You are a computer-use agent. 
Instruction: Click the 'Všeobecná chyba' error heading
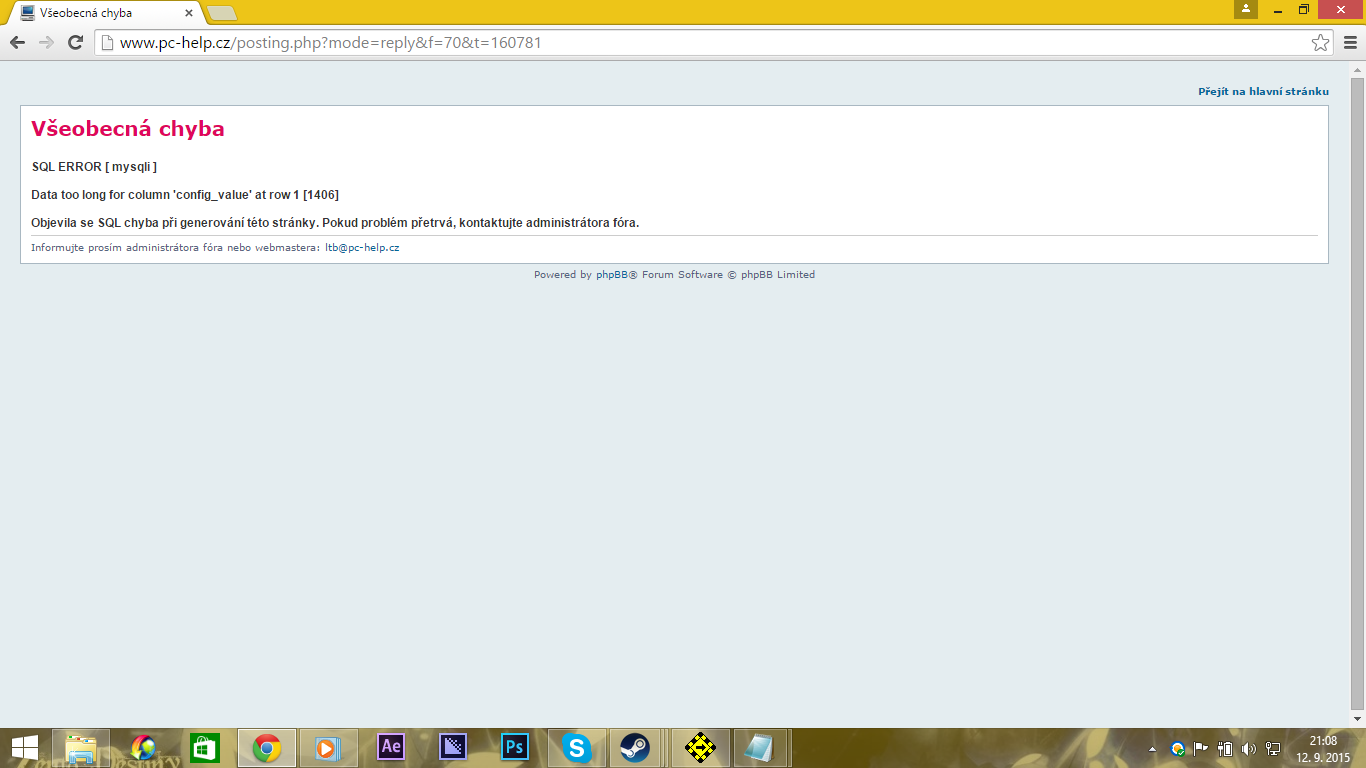coord(128,129)
